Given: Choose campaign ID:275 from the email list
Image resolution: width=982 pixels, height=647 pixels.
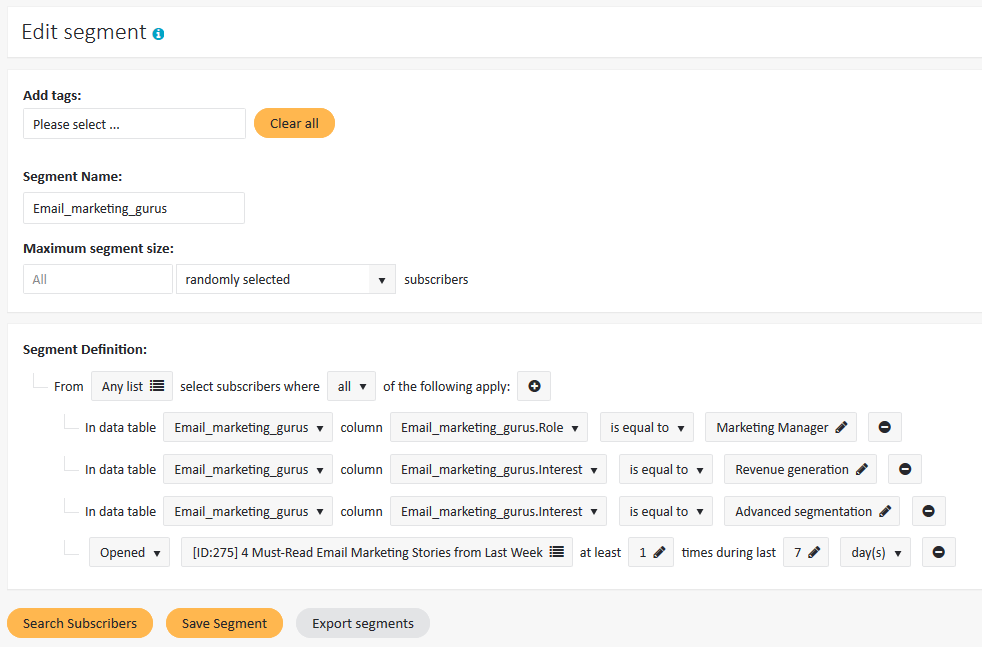Looking at the screenshot, I should pos(376,552).
